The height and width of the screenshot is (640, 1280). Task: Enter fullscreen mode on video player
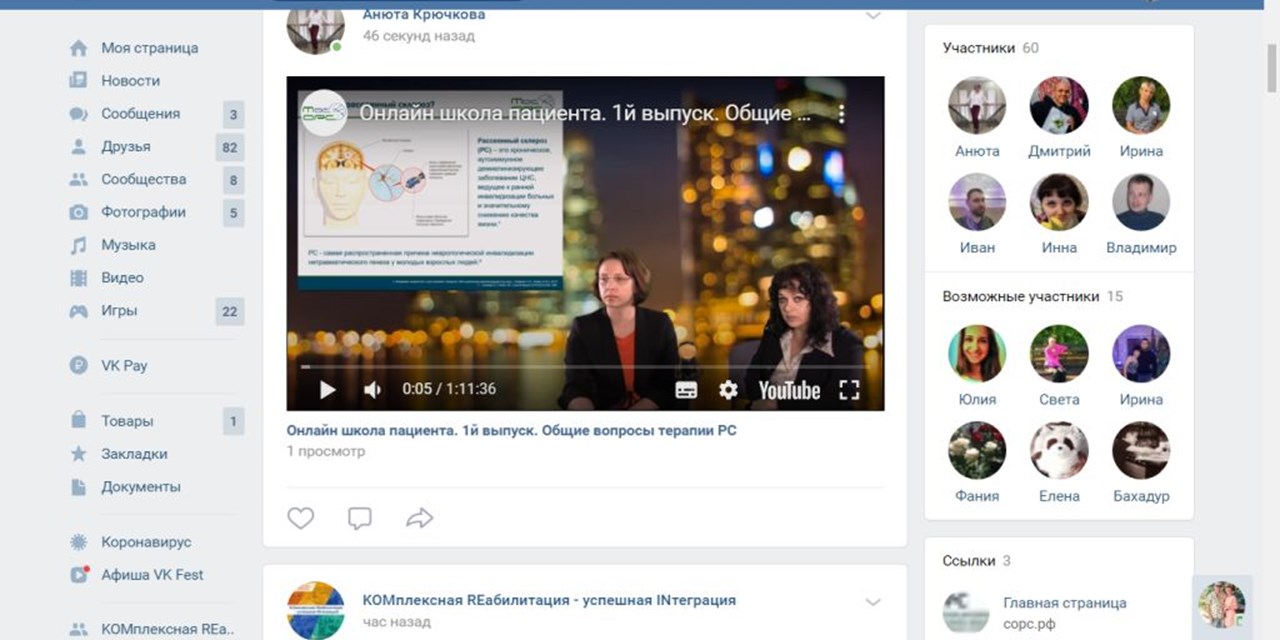tap(848, 390)
